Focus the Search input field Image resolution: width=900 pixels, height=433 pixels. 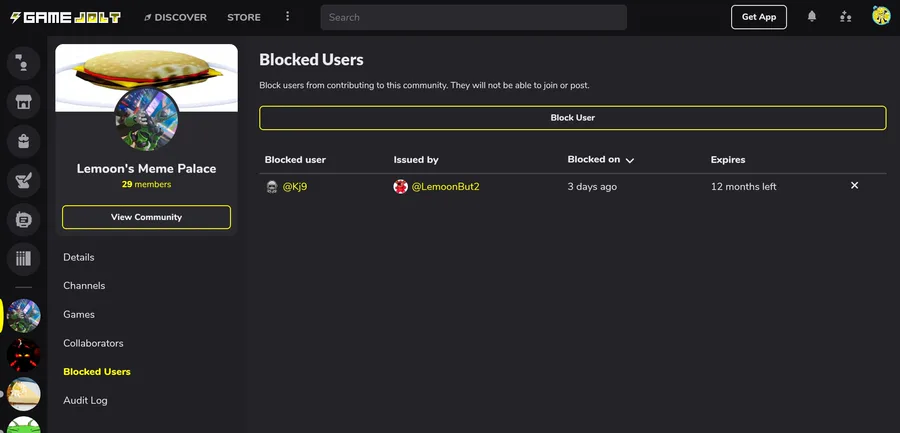pos(473,17)
